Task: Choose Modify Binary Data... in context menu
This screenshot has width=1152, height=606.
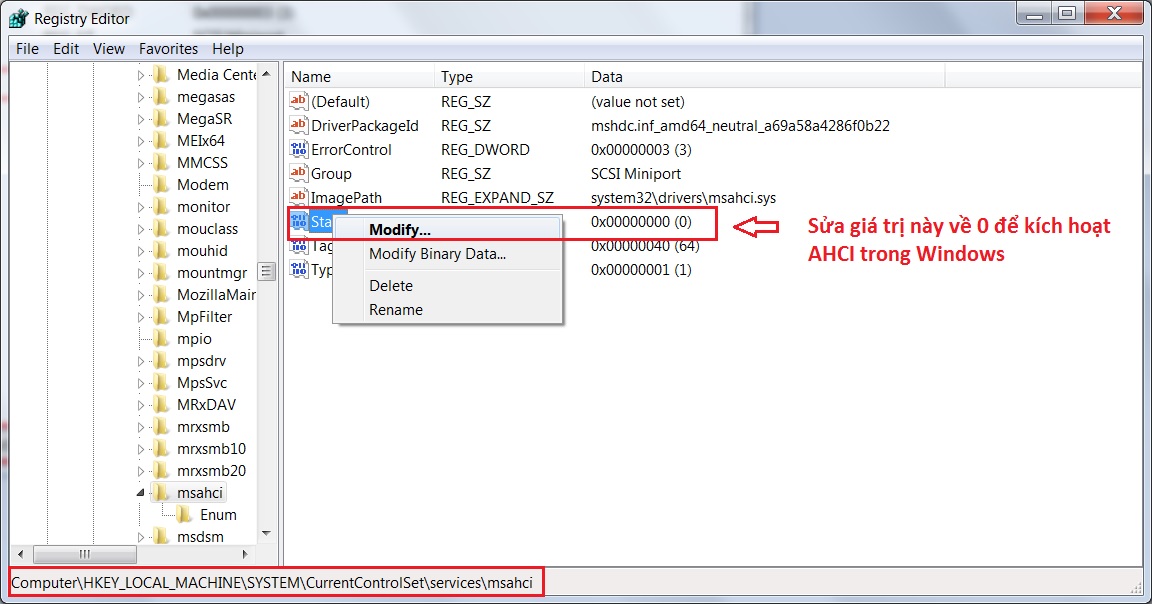Action: click(447, 254)
